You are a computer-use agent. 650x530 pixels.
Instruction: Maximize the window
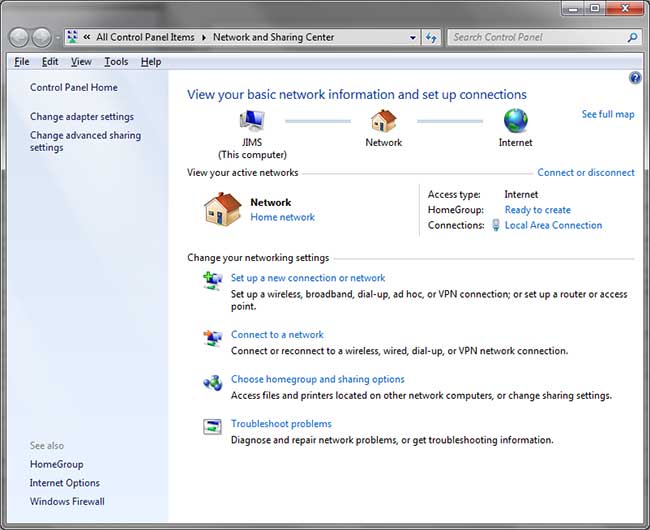coord(595,8)
